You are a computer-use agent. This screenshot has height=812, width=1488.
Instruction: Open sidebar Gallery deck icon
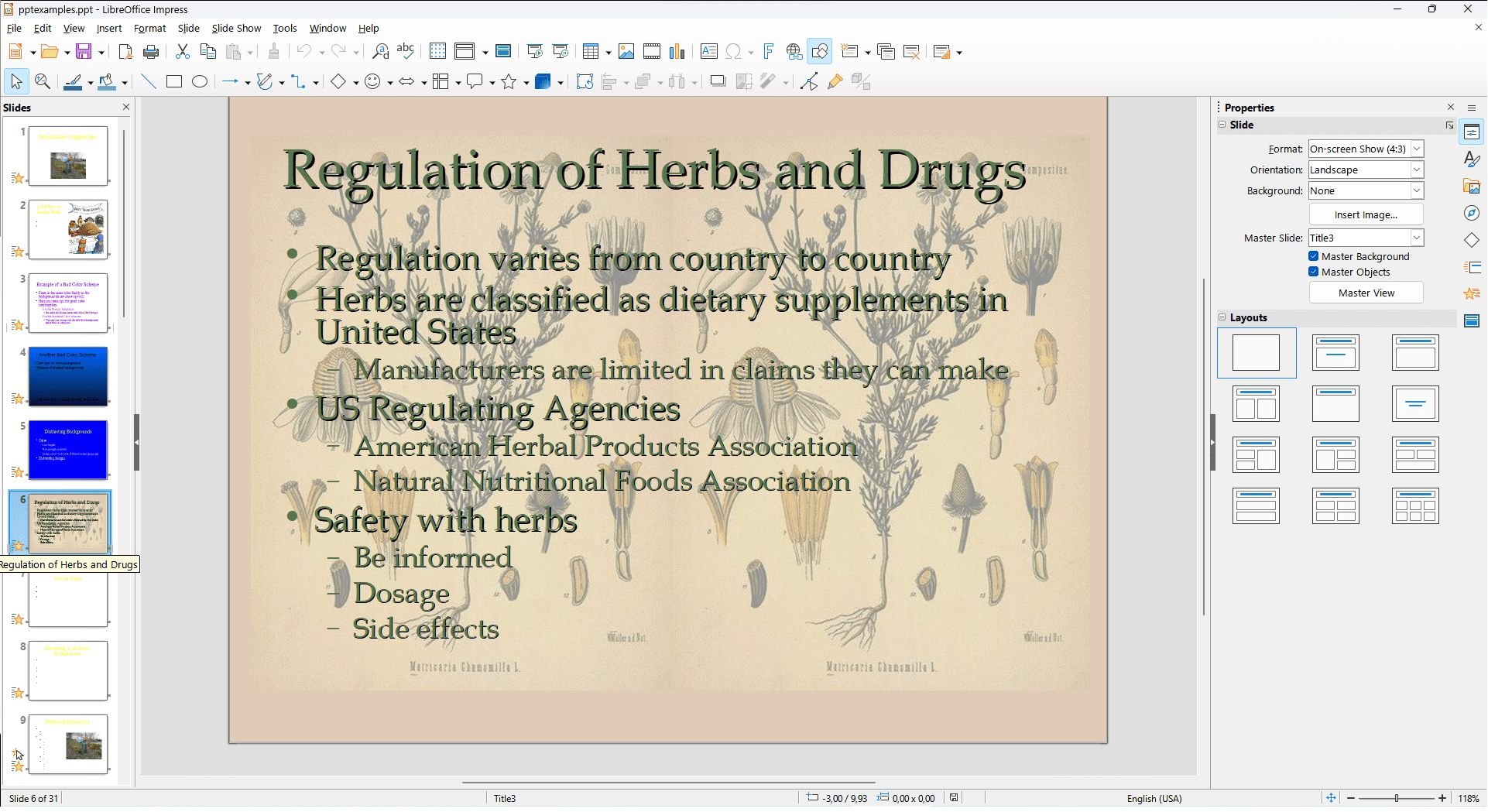[x=1472, y=186]
